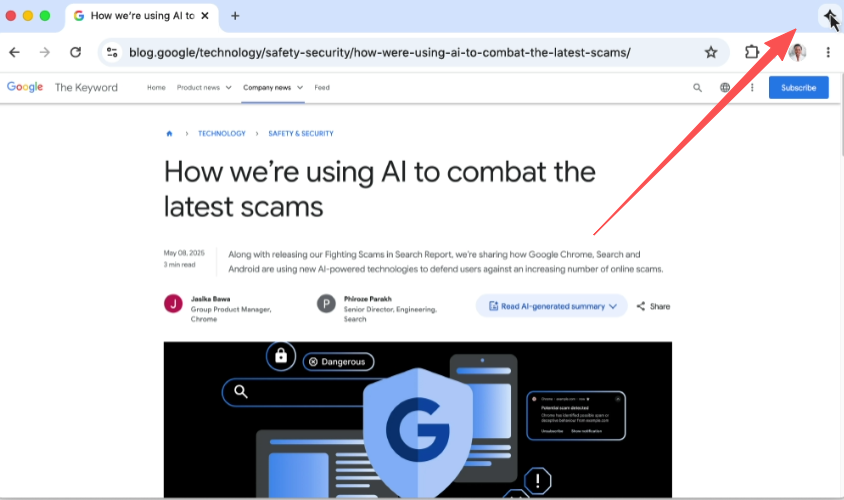The image size is (844, 500).
Task: Click the home breadcrumb icon
Action: (x=169, y=133)
